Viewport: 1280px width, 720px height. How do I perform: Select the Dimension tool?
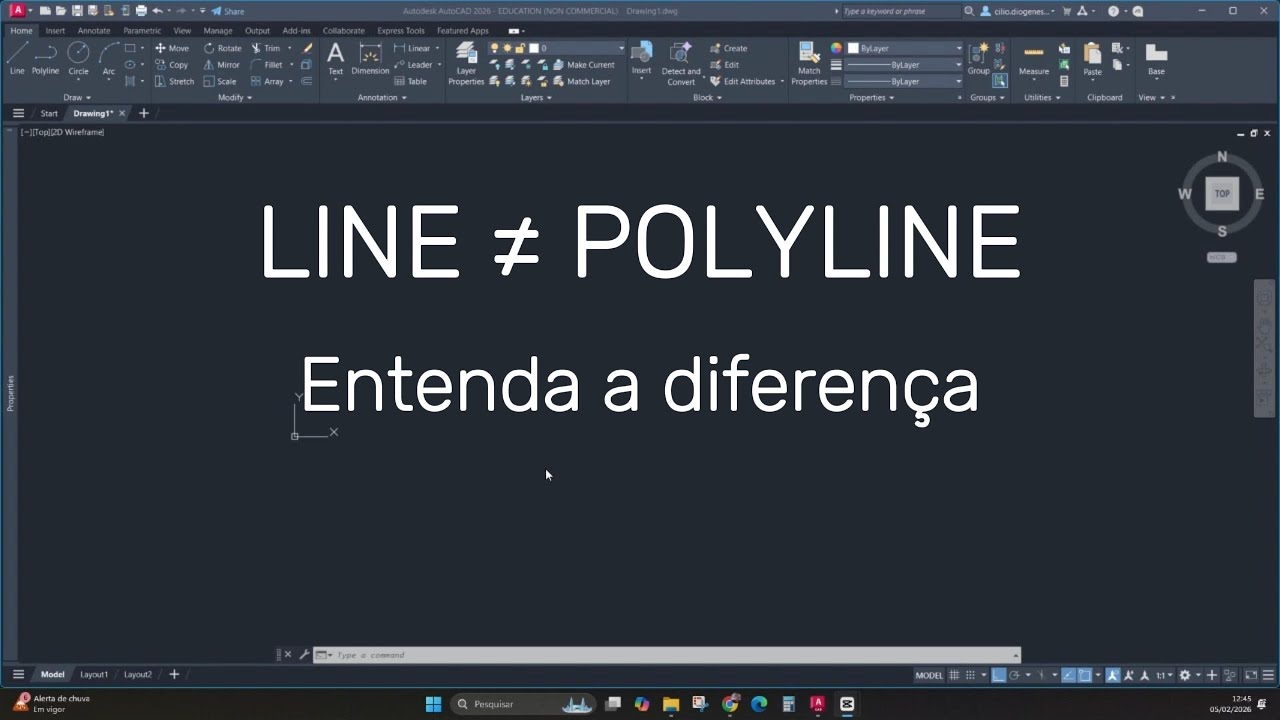click(x=370, y=58)
